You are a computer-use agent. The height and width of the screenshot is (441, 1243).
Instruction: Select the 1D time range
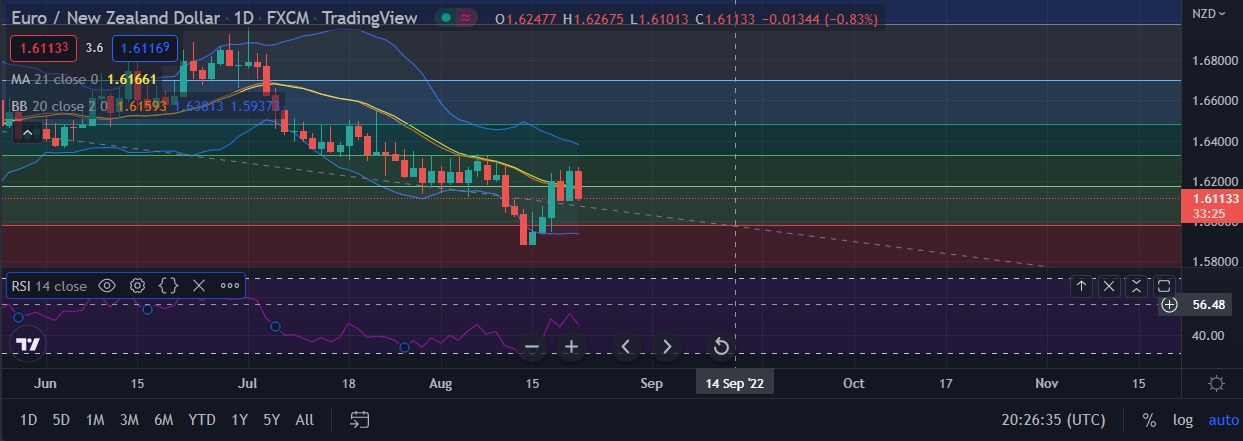[x=29, y=420]
